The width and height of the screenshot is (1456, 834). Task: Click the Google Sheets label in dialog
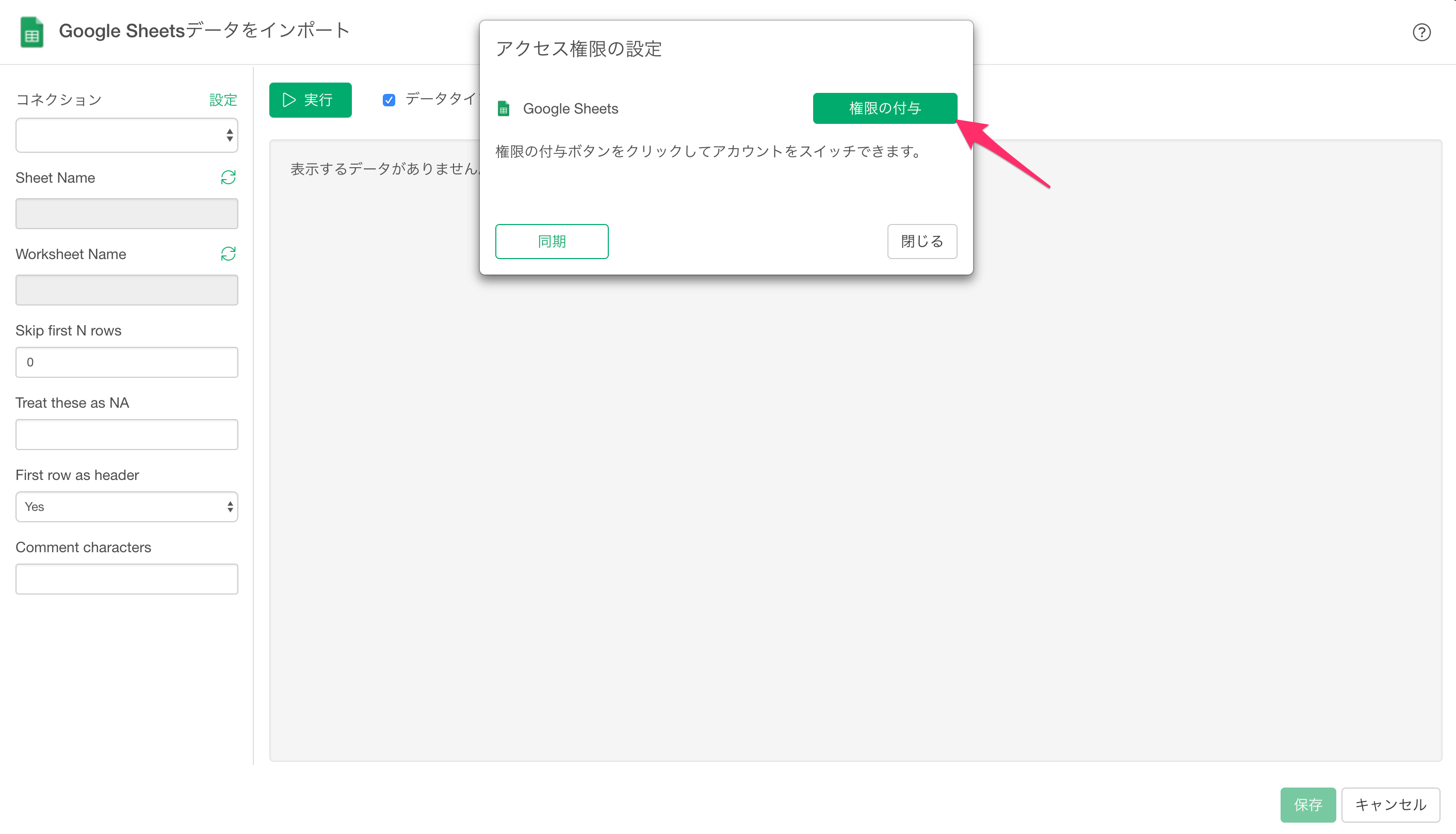(x=570, y=109)
